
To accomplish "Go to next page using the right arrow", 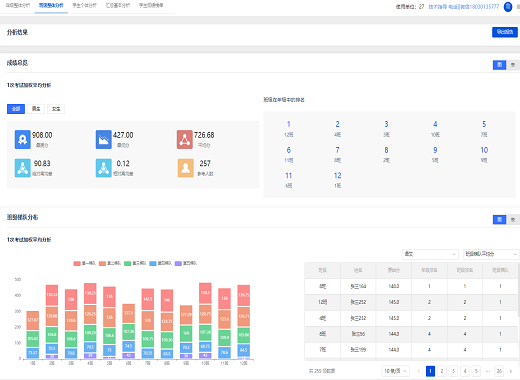I will click(510, 371).
